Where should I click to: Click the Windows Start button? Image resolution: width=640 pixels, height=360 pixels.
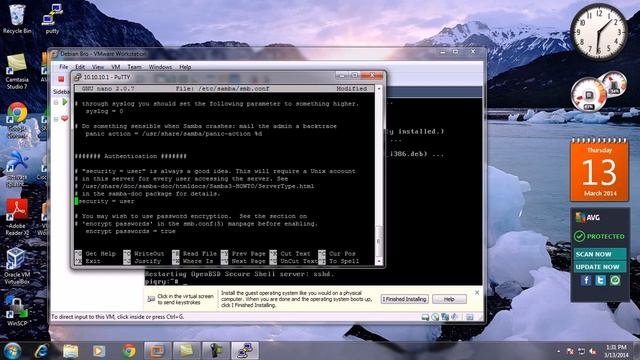12,351
